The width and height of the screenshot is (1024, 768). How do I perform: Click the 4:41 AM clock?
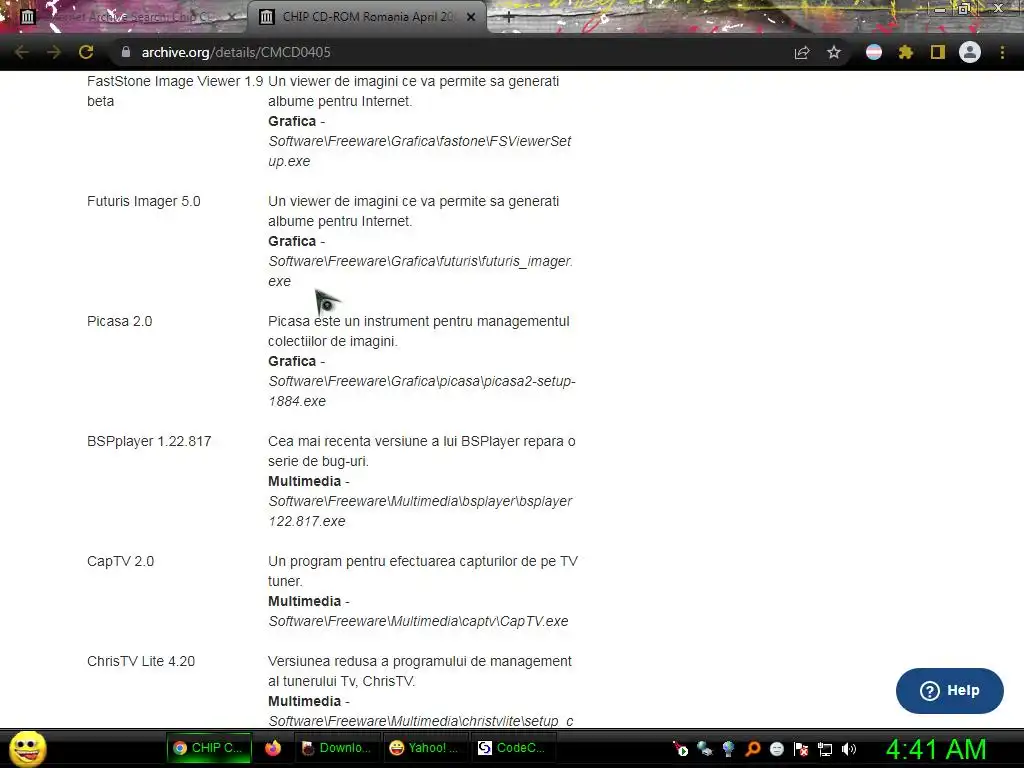point(936,750)
